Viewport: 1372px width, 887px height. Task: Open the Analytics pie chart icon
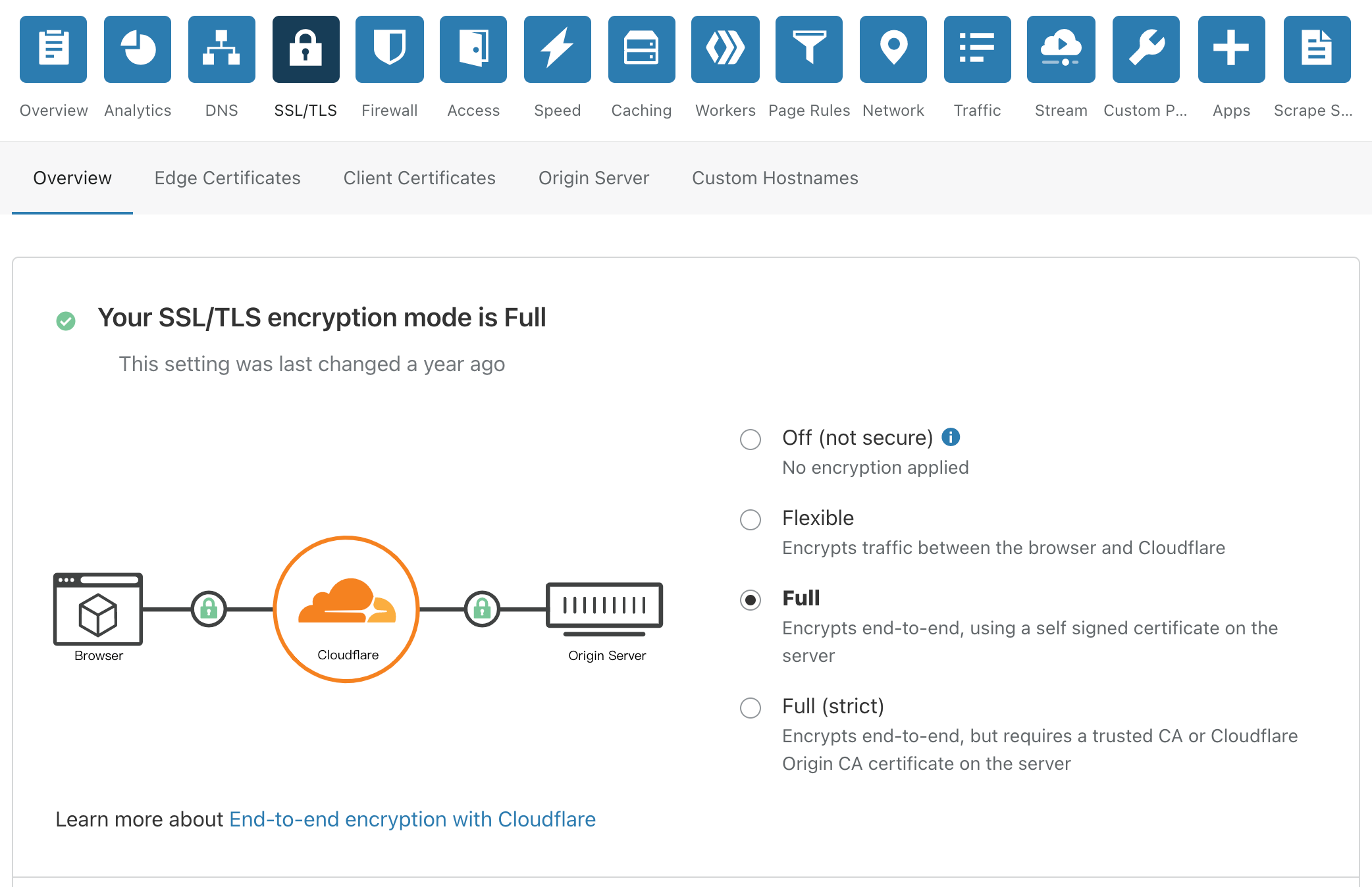pos(138,49)
